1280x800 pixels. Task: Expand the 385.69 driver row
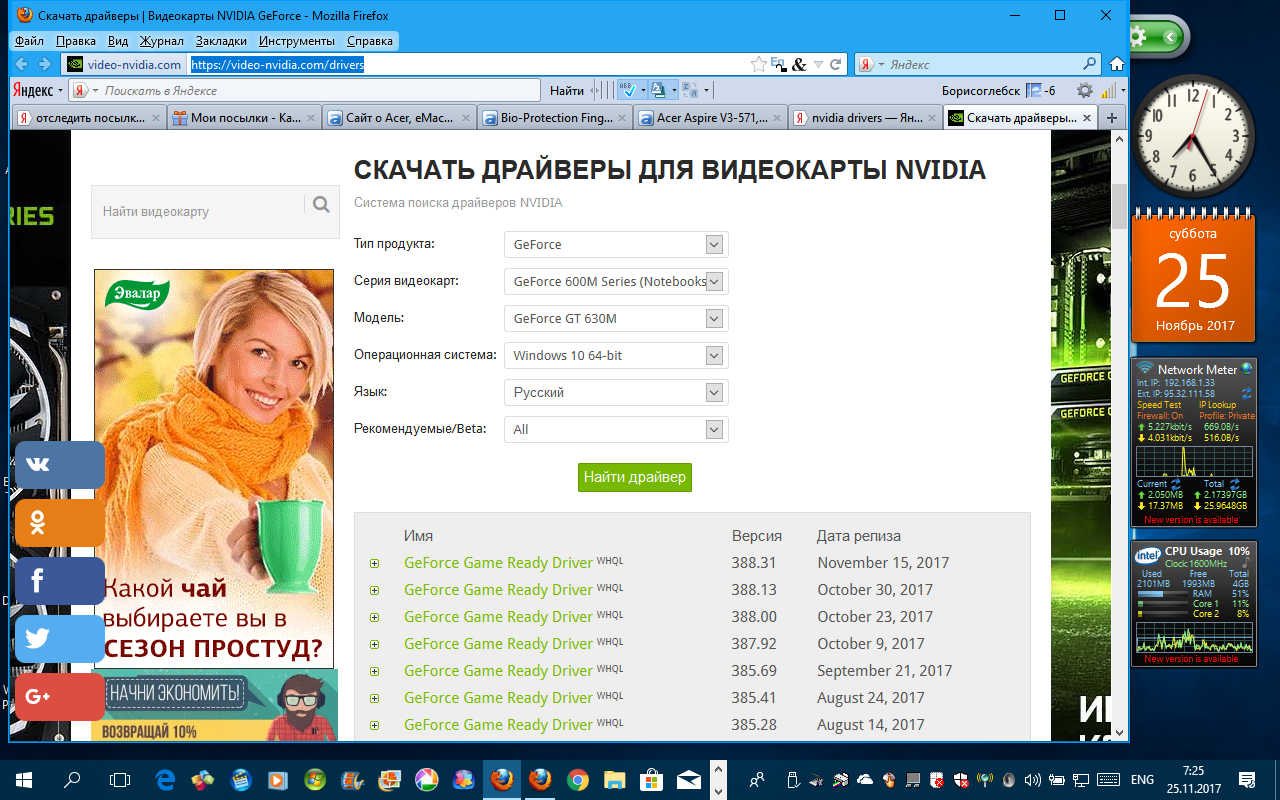(x=375, y=671)
